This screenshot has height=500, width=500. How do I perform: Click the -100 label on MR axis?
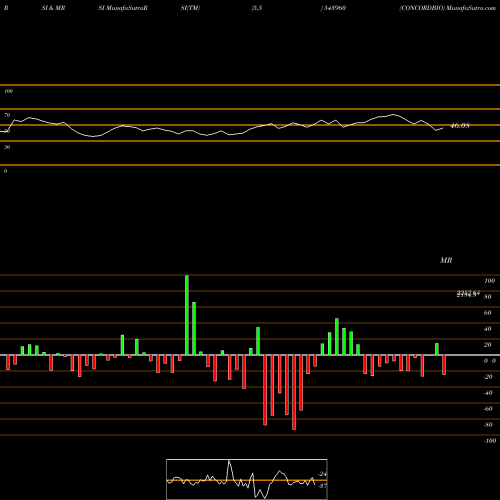[x=490, y=441]
